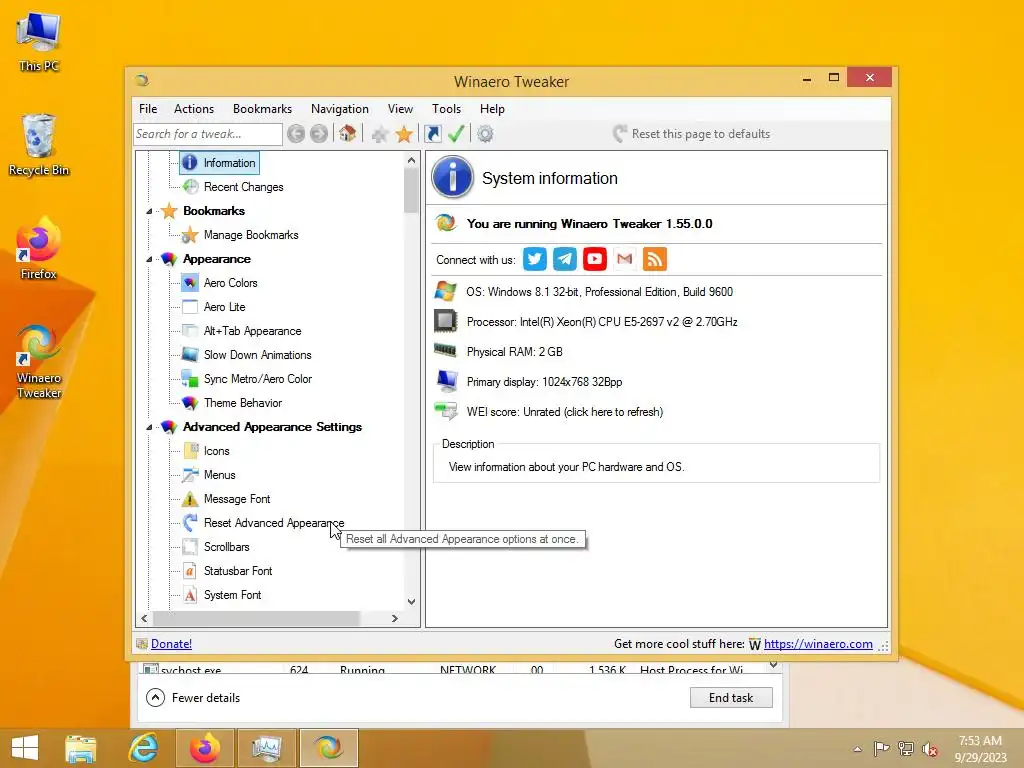Open the https://winaero.com link

[x=818, y=644]
